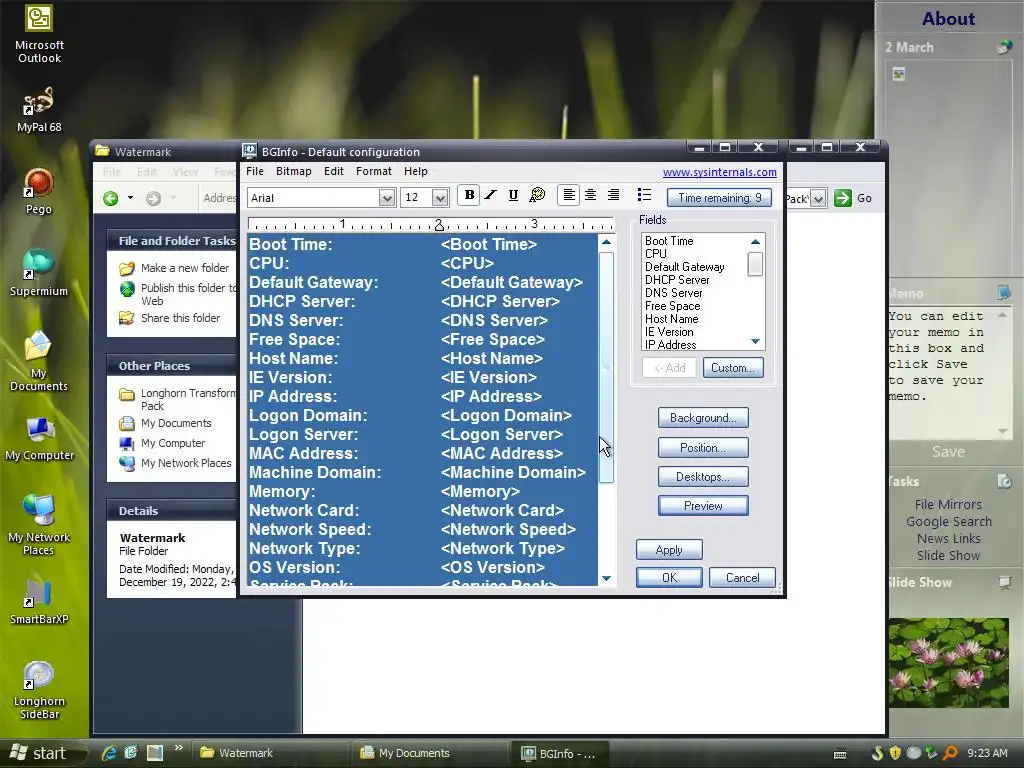Open My Computer desktop icon
Screen dimensions: 1024x768
tap(39, 439)
